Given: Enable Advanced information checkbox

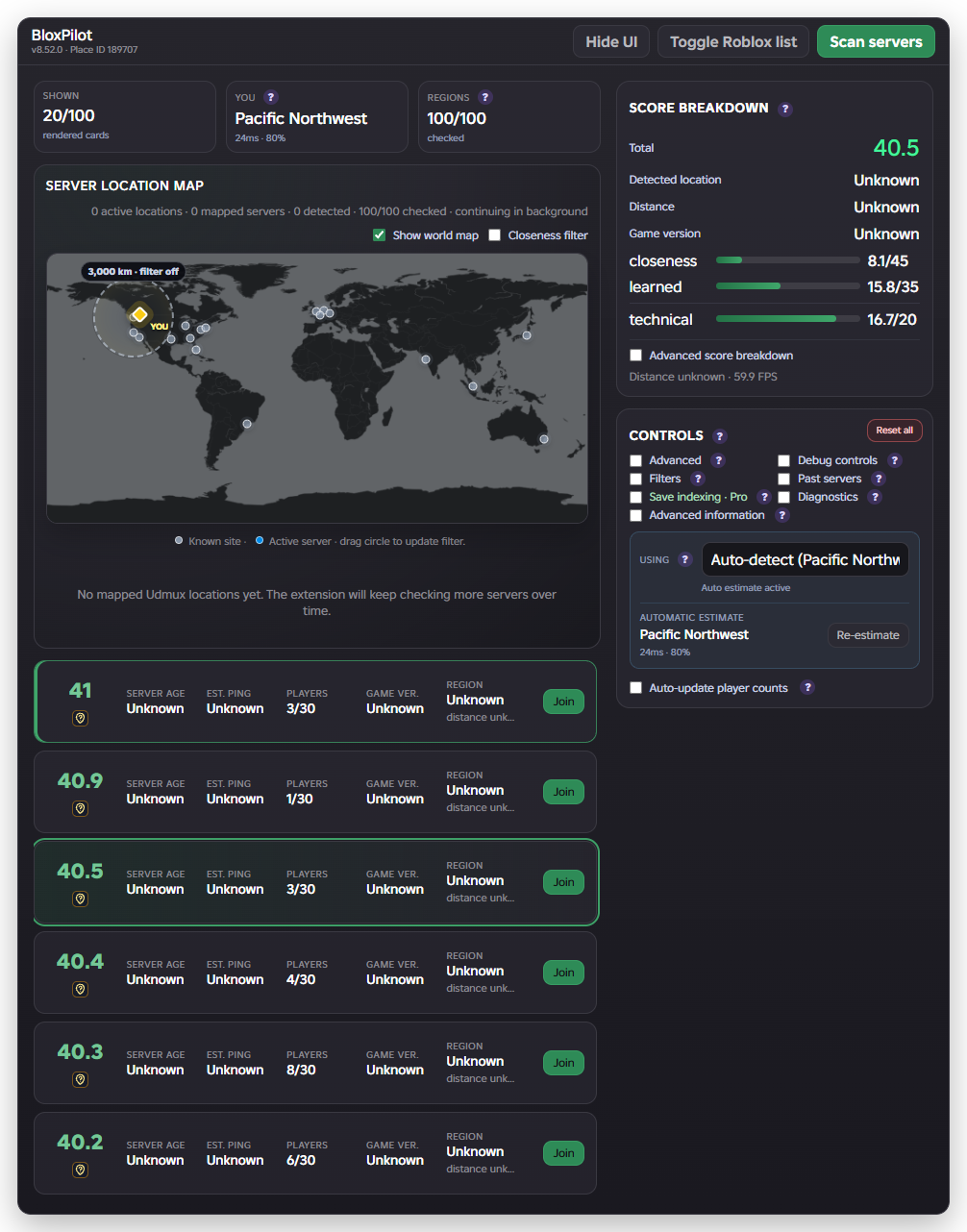Looking at the screenshot, I should (x=635, y=515).
